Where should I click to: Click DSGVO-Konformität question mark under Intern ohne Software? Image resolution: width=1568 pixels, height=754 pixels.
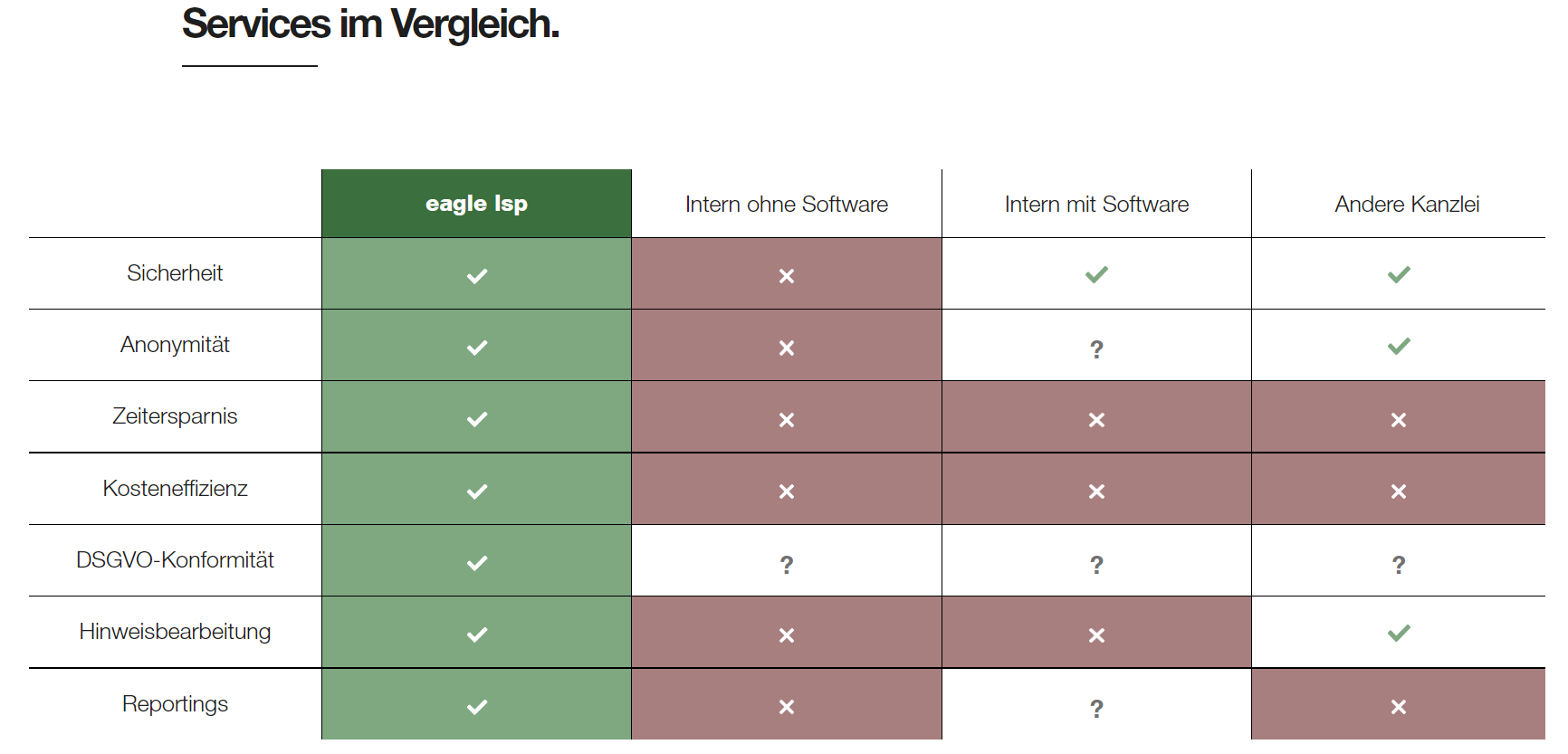click(786, 565)
